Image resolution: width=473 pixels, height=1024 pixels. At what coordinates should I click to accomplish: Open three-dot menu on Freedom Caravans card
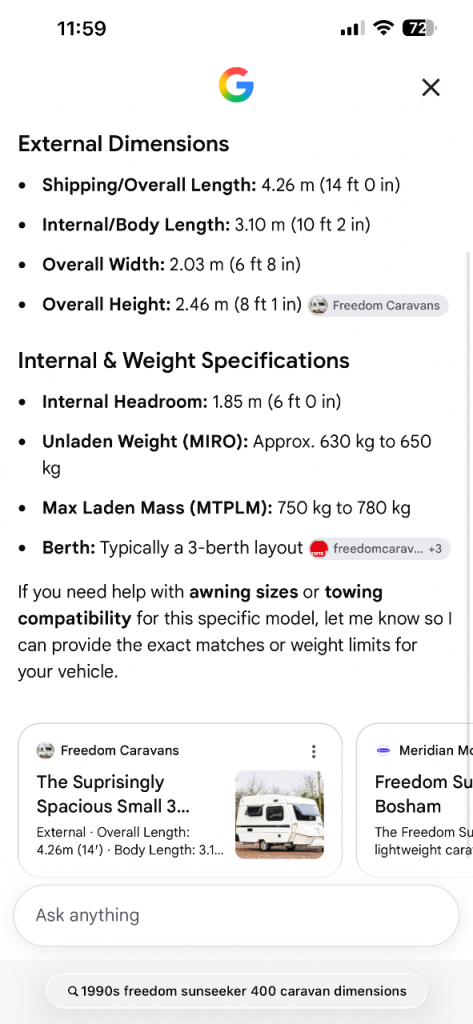click(314, 751)
